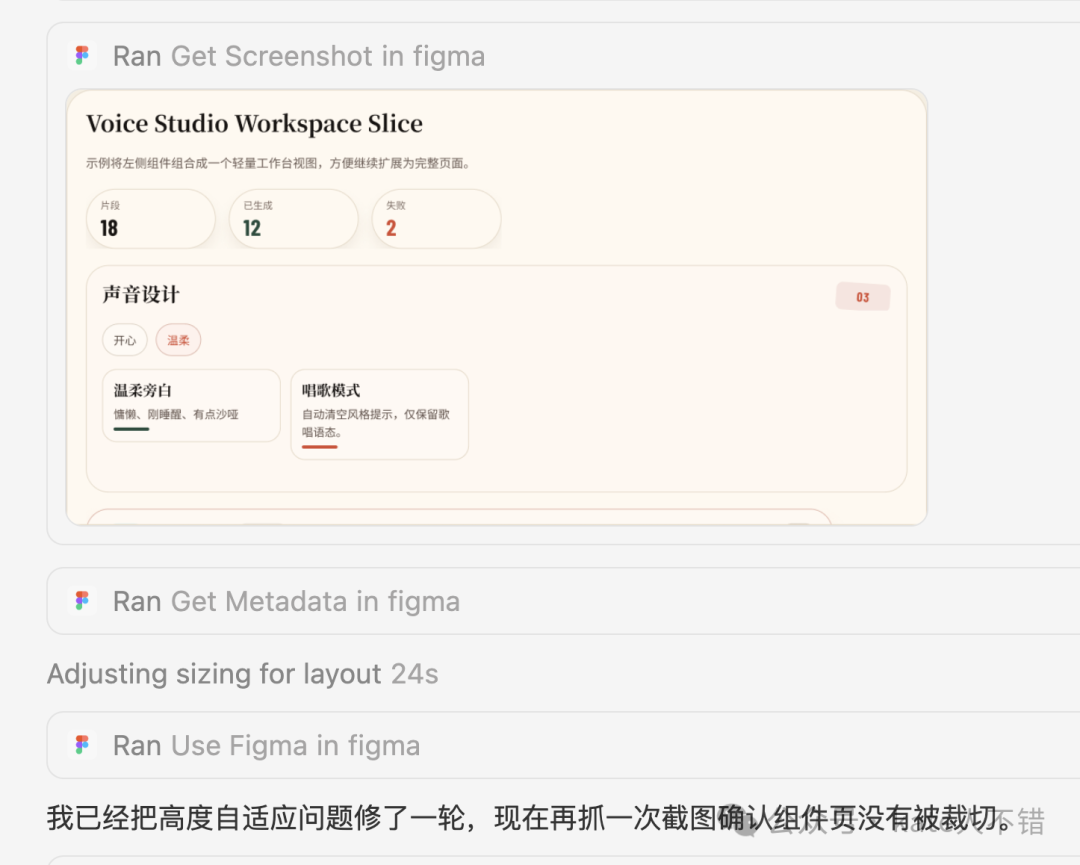
Task: Expand the Ran Get Metadata in figma row
Action: (286, 601)
